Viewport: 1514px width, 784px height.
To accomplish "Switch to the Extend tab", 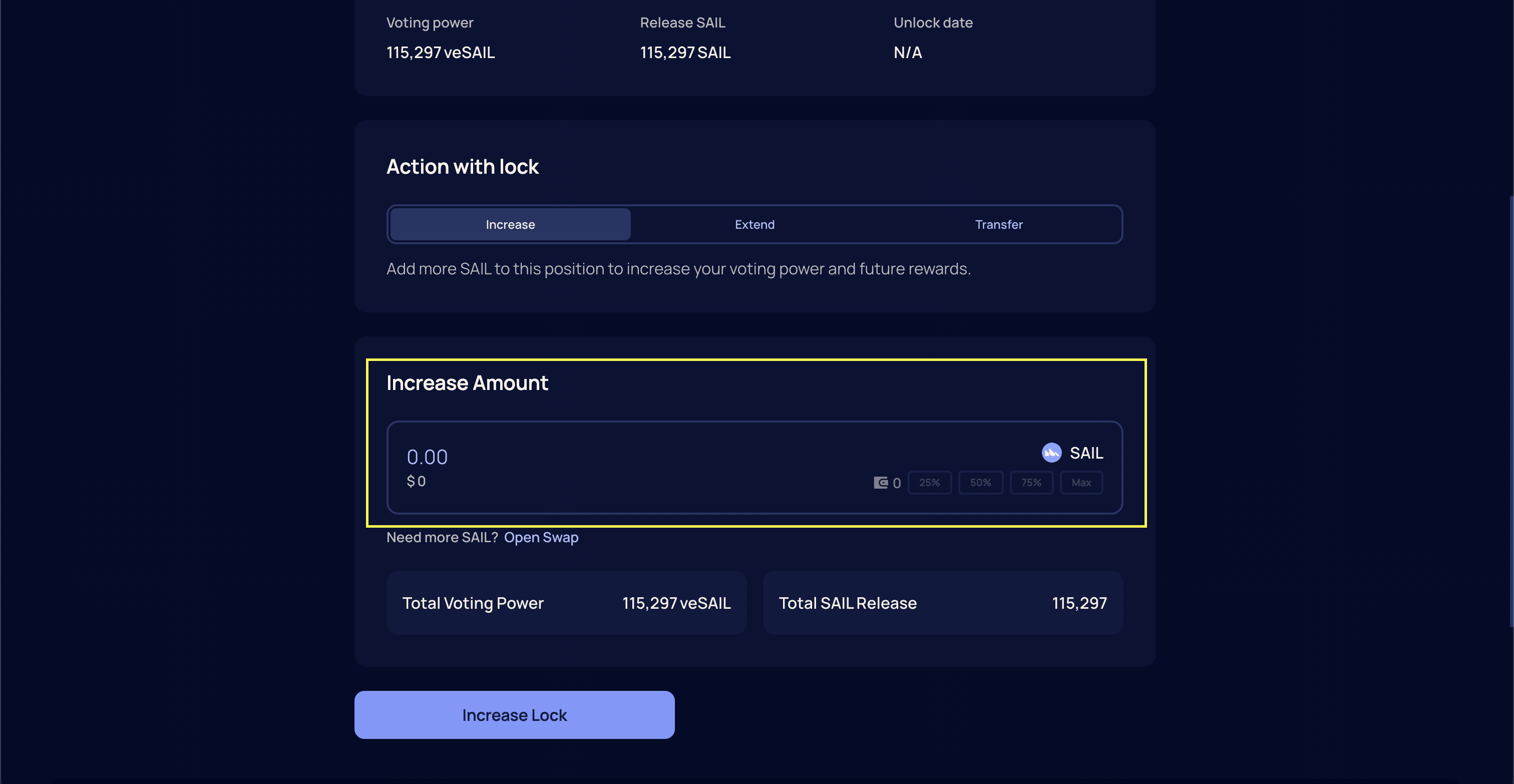I will point(754,224).
